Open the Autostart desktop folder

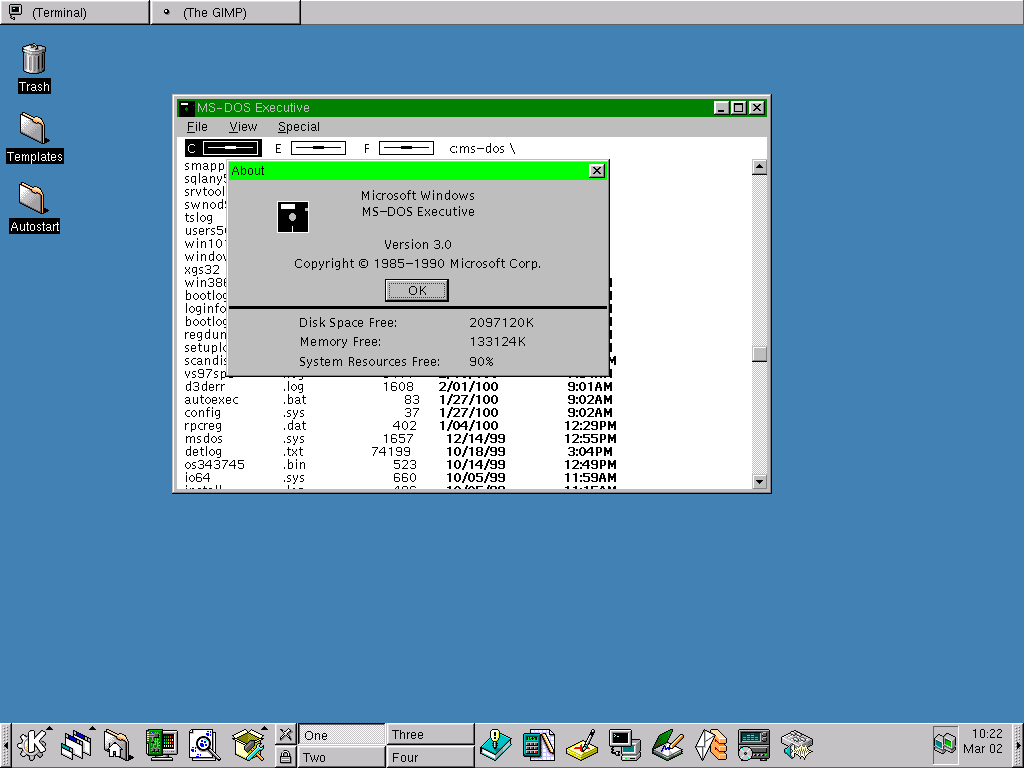[x=35, y=208]
